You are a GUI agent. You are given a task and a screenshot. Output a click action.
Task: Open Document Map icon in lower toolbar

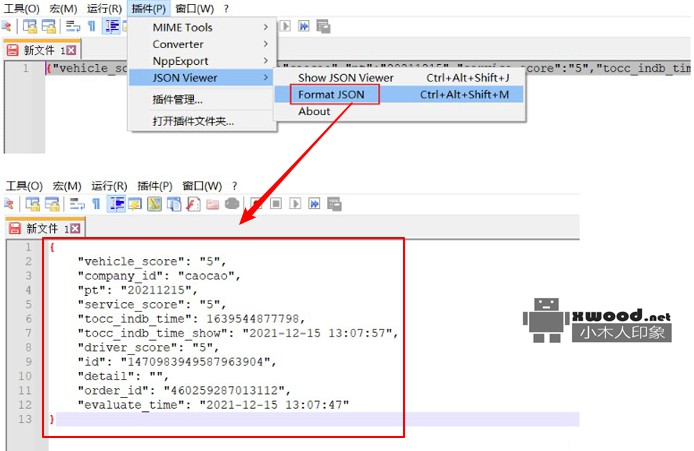[154, 204]
